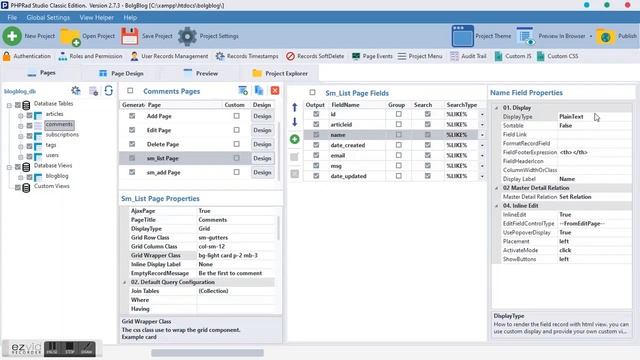Collapse 02 Master Detail Relation group

pos(497,188)
